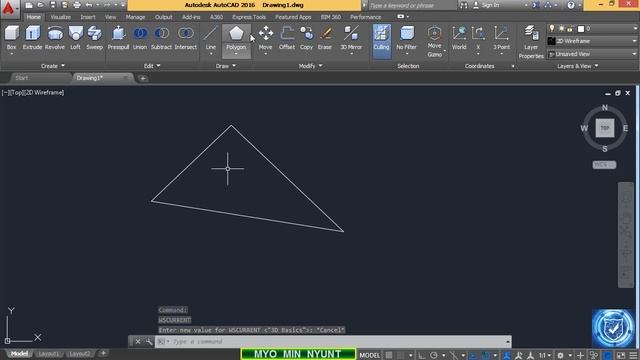Click MODEL space button in status bar
Image resolution: width=640 pixels, height=360 pixels.
pyautogui.click(x=369, y=355)
